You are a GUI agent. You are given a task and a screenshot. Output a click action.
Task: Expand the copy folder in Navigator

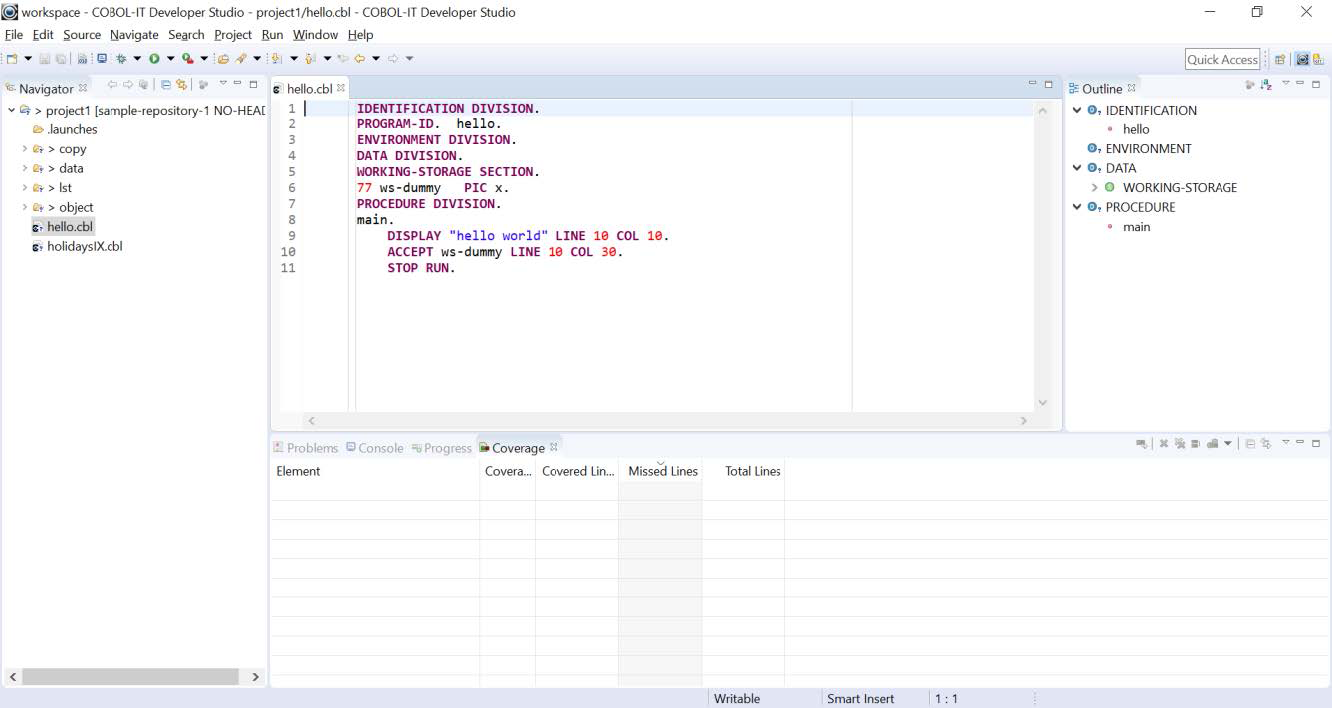tap(25, 149)
